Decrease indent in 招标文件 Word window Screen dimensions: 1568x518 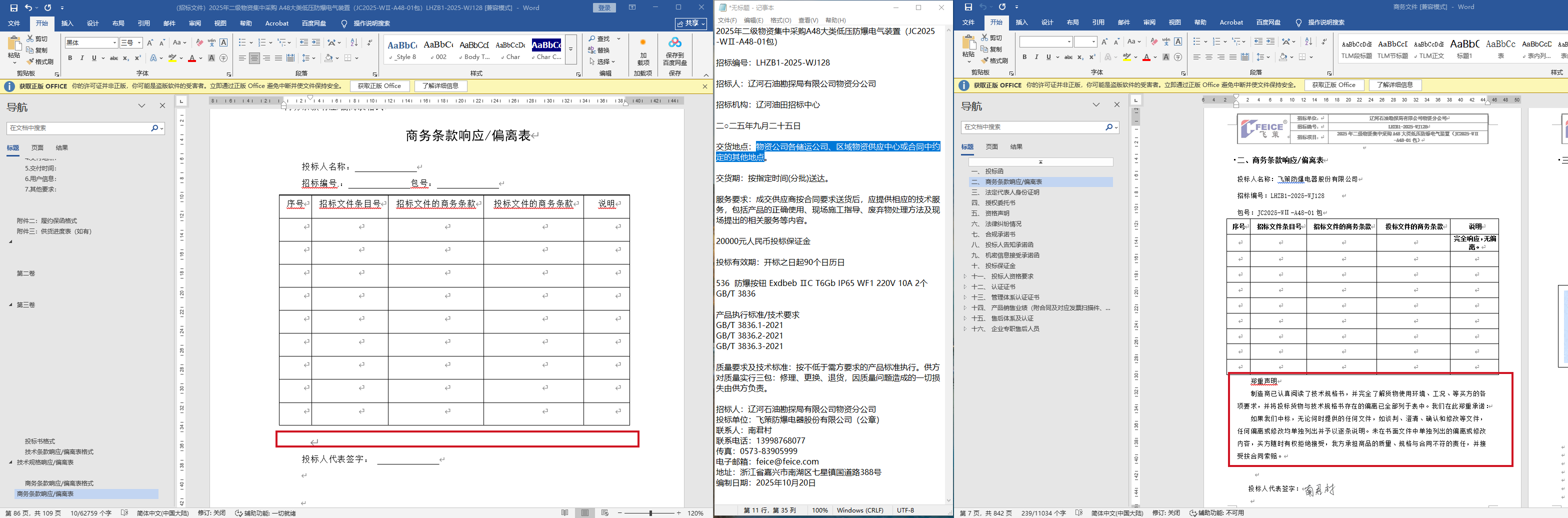tap(303, 42)
